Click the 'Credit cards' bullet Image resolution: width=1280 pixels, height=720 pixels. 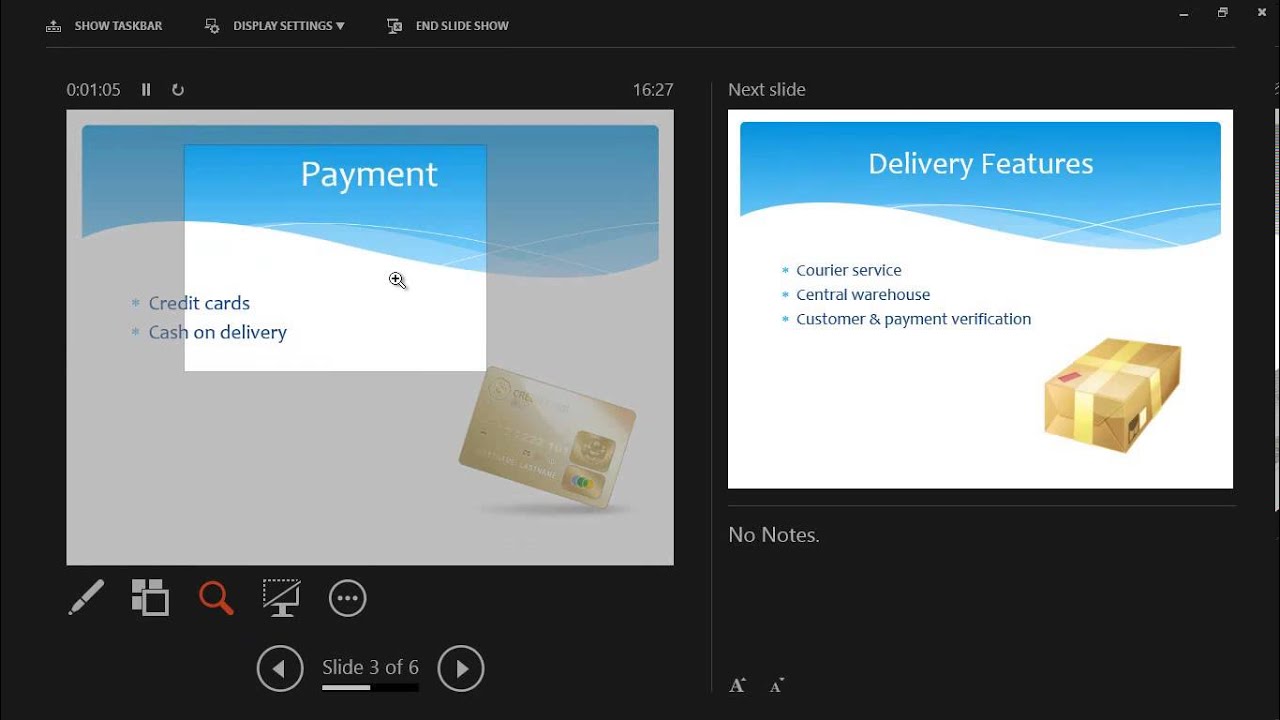[199, 303]
